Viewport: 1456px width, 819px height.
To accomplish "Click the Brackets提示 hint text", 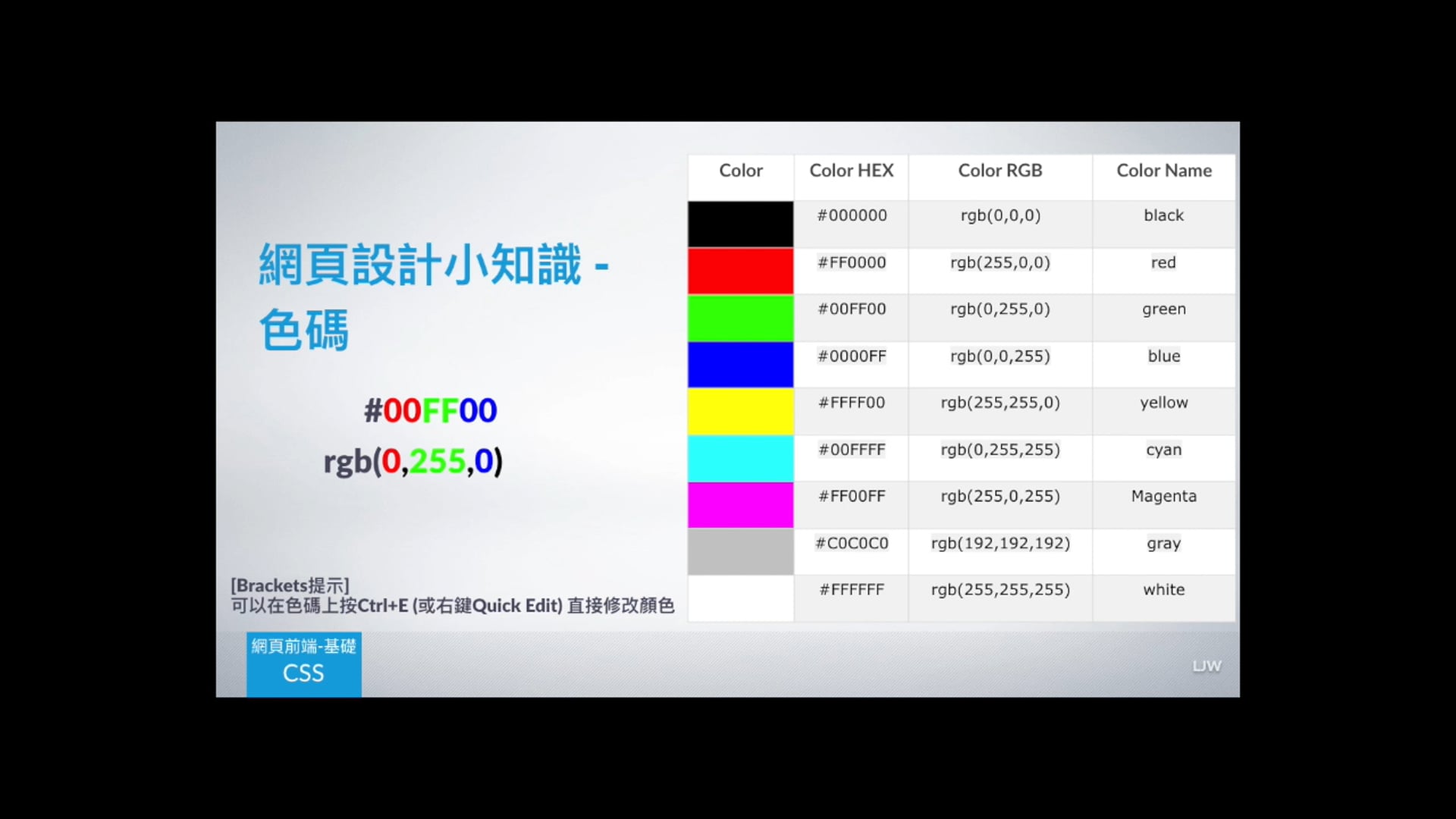I will (289, 585).
